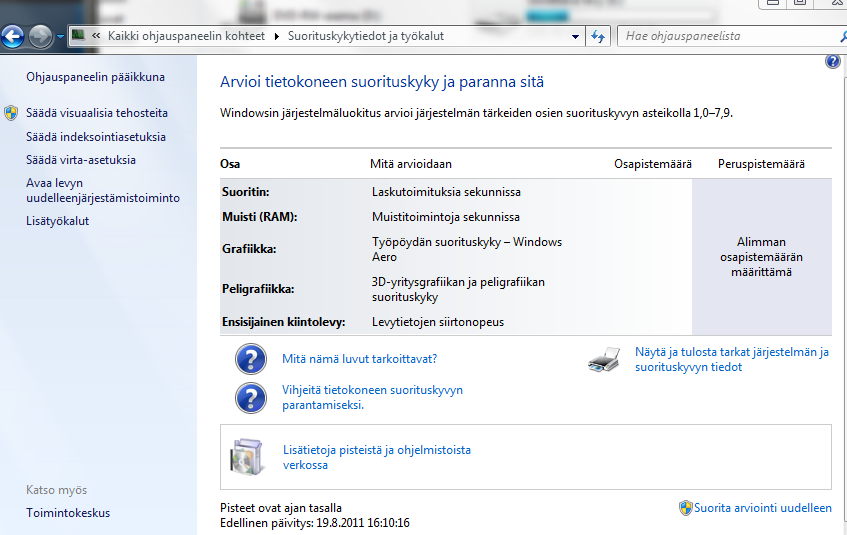The width and height of the screenshot is (847, 535).
Task: Open recent pages dropdown beside Forward arrow
Action: (x=60, y=37)
